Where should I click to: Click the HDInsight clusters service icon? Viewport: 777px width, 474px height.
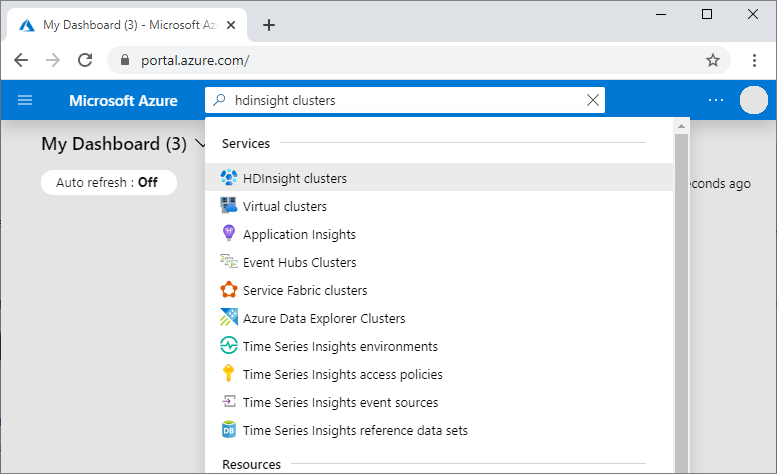pyautogui.click(x=228, y=178)
